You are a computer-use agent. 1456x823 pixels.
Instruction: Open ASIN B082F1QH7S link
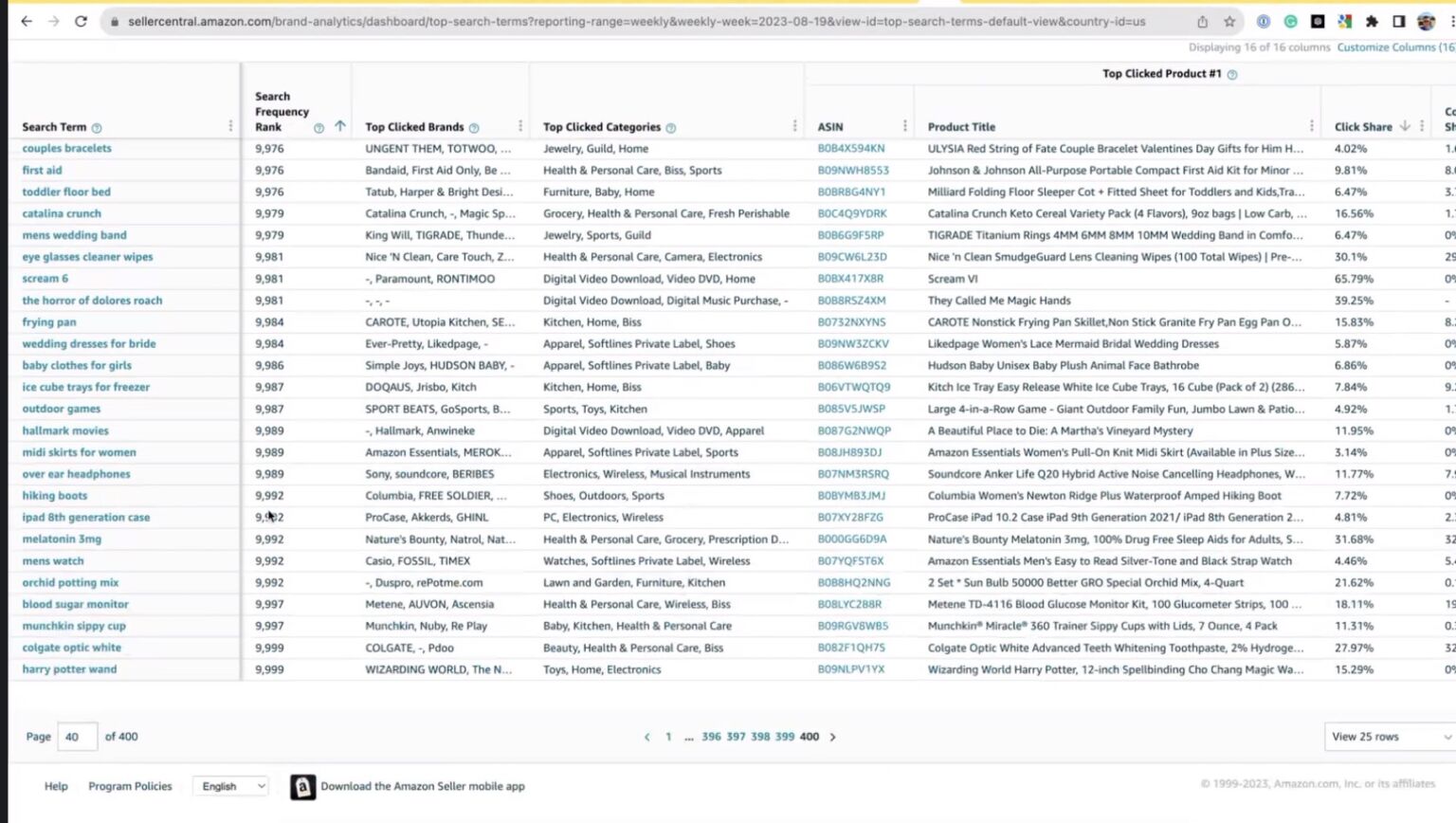coord(851,649)
